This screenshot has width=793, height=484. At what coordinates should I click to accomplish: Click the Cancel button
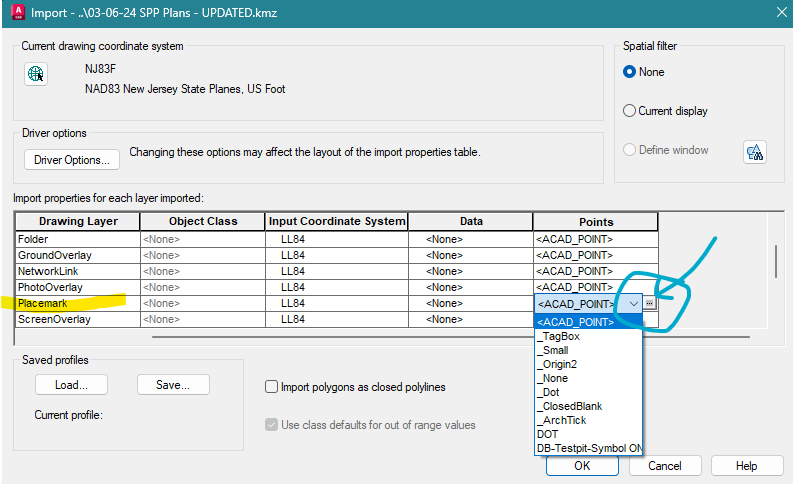tap(665, 466)
